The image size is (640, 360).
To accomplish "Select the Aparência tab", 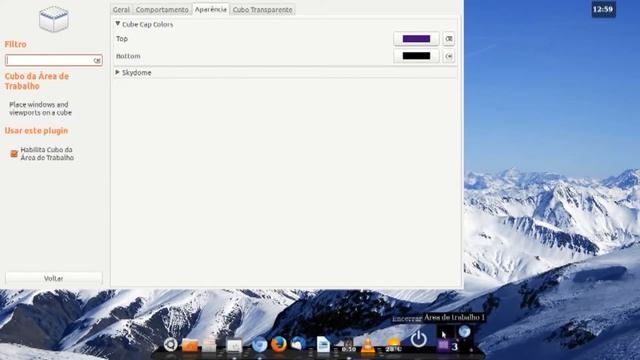I will pyautogui.click(x=211, y=9).
